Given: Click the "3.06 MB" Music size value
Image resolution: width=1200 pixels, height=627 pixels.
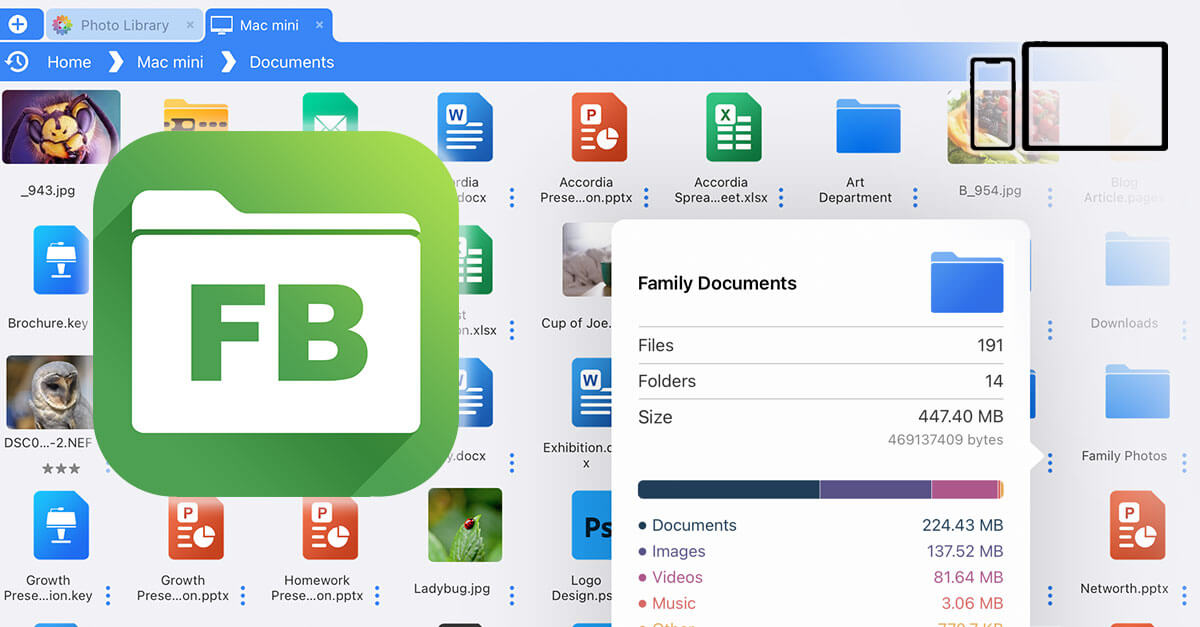Looking at the screenshot, I should 972,603.
